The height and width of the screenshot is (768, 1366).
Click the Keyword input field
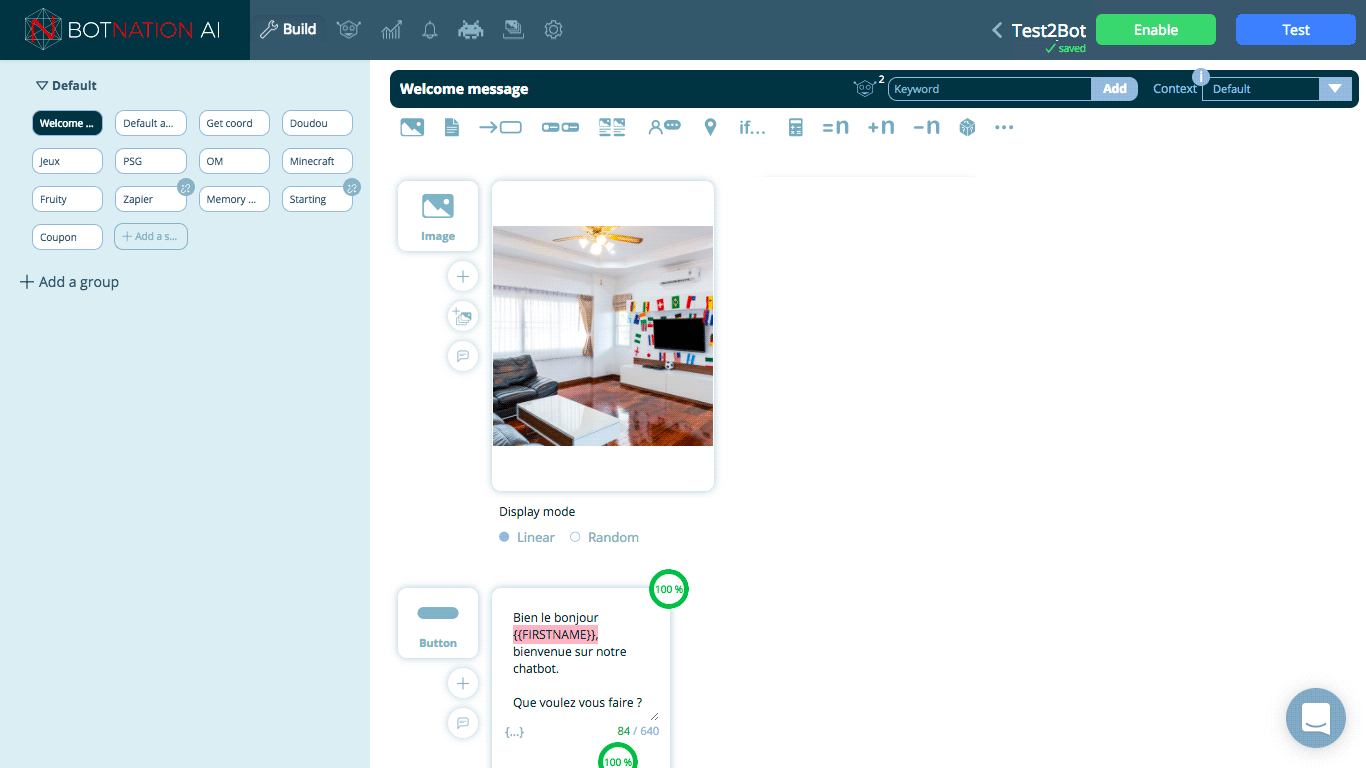click(989, 89)
